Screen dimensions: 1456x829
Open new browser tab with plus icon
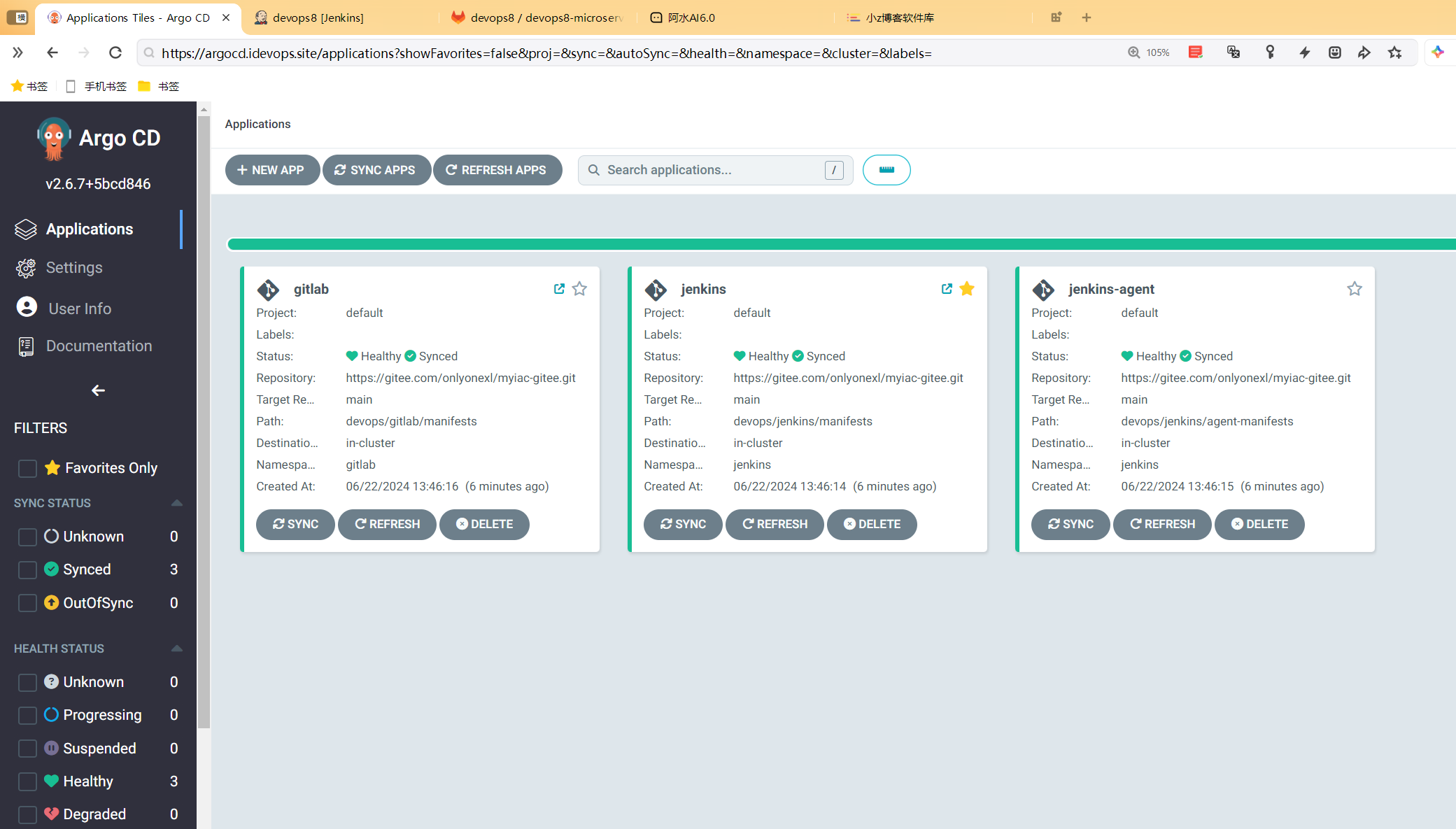1087,17
